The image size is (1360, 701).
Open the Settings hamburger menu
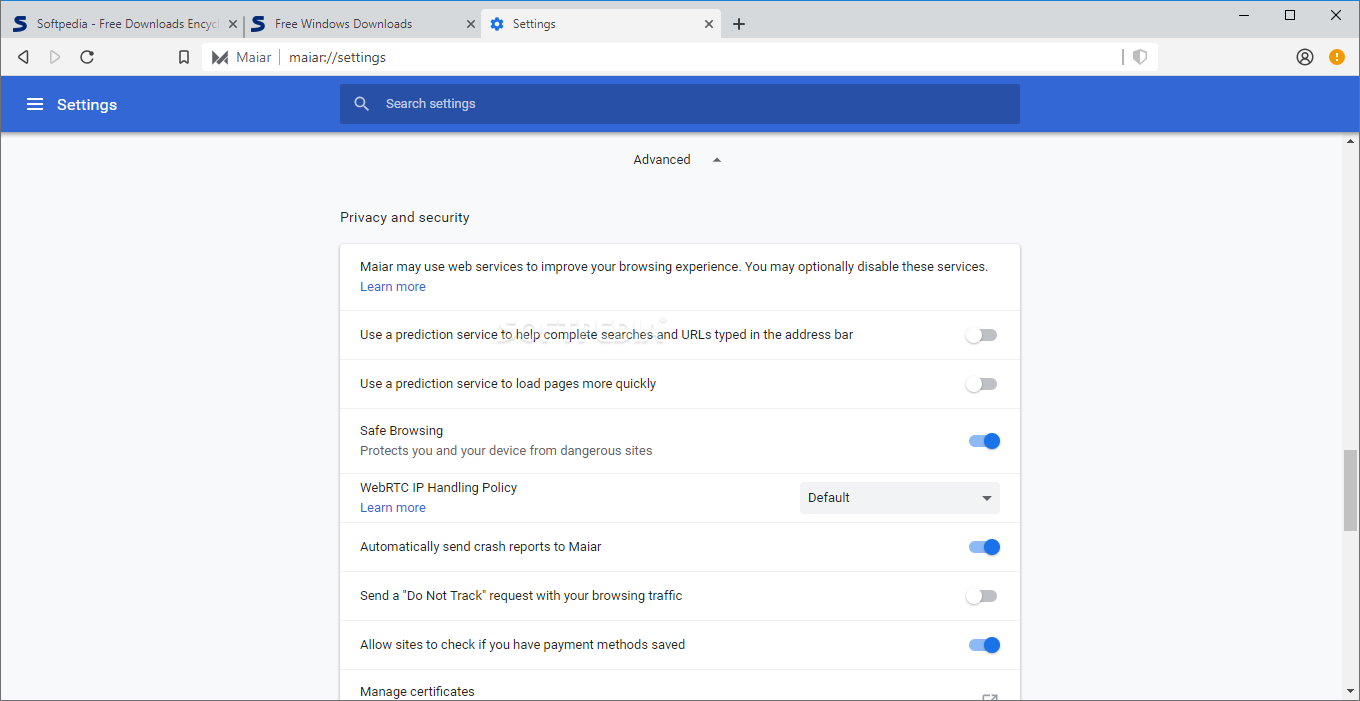pos(35,104)
